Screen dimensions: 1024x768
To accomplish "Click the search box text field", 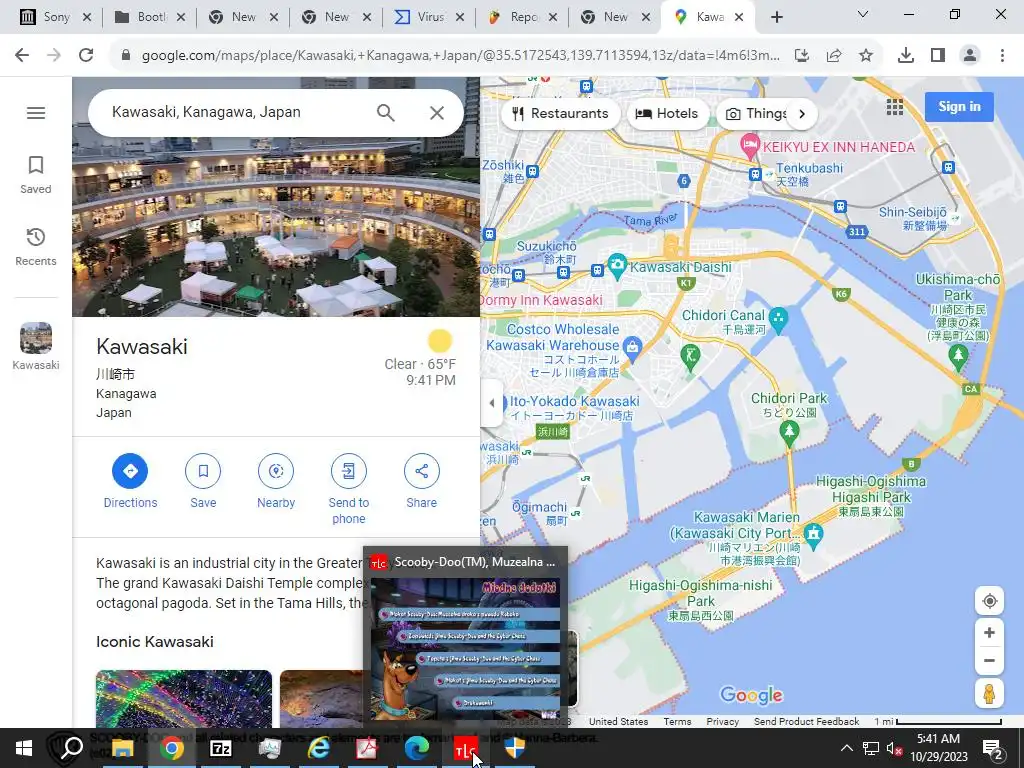I will 235,112.
